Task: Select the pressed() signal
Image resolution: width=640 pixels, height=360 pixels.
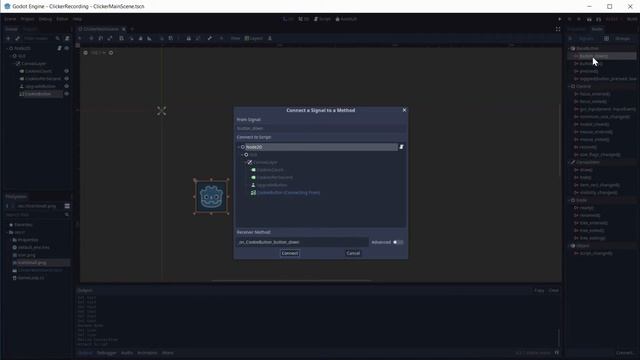Action: coord(588,71)
